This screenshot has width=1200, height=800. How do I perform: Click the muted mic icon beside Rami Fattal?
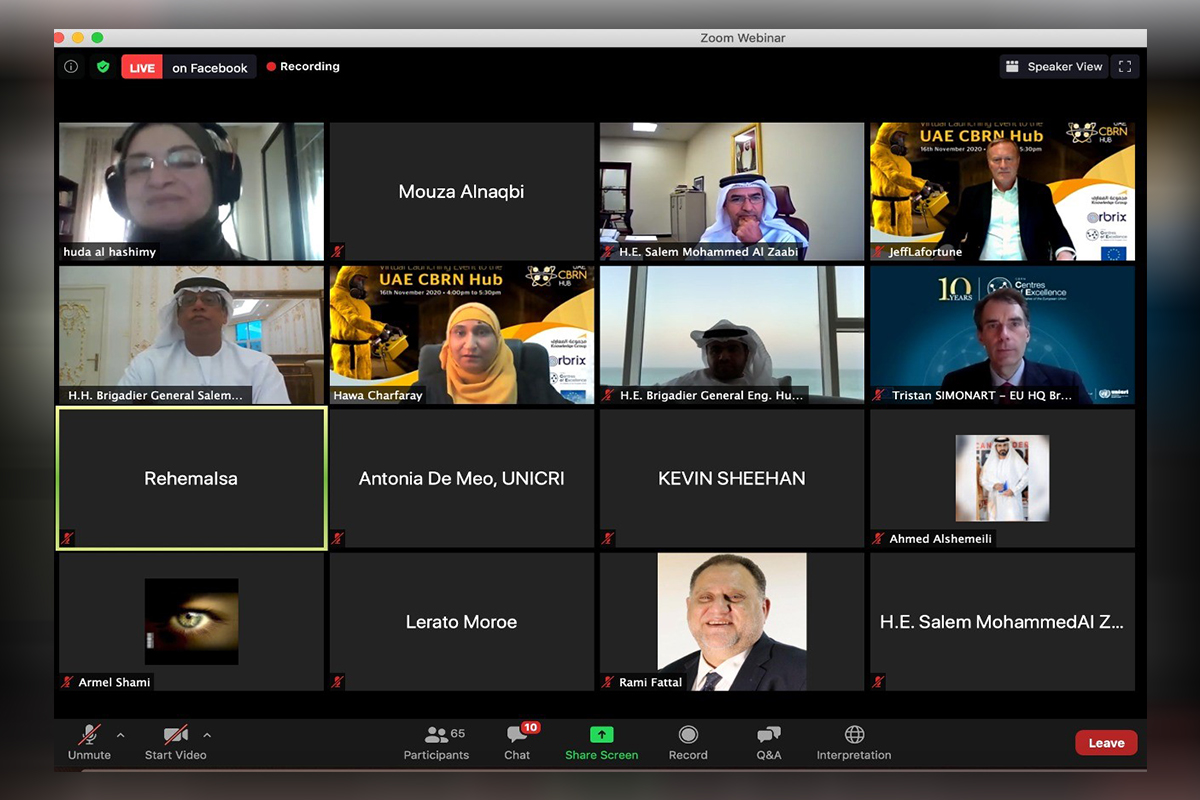[x=608, y=682]
